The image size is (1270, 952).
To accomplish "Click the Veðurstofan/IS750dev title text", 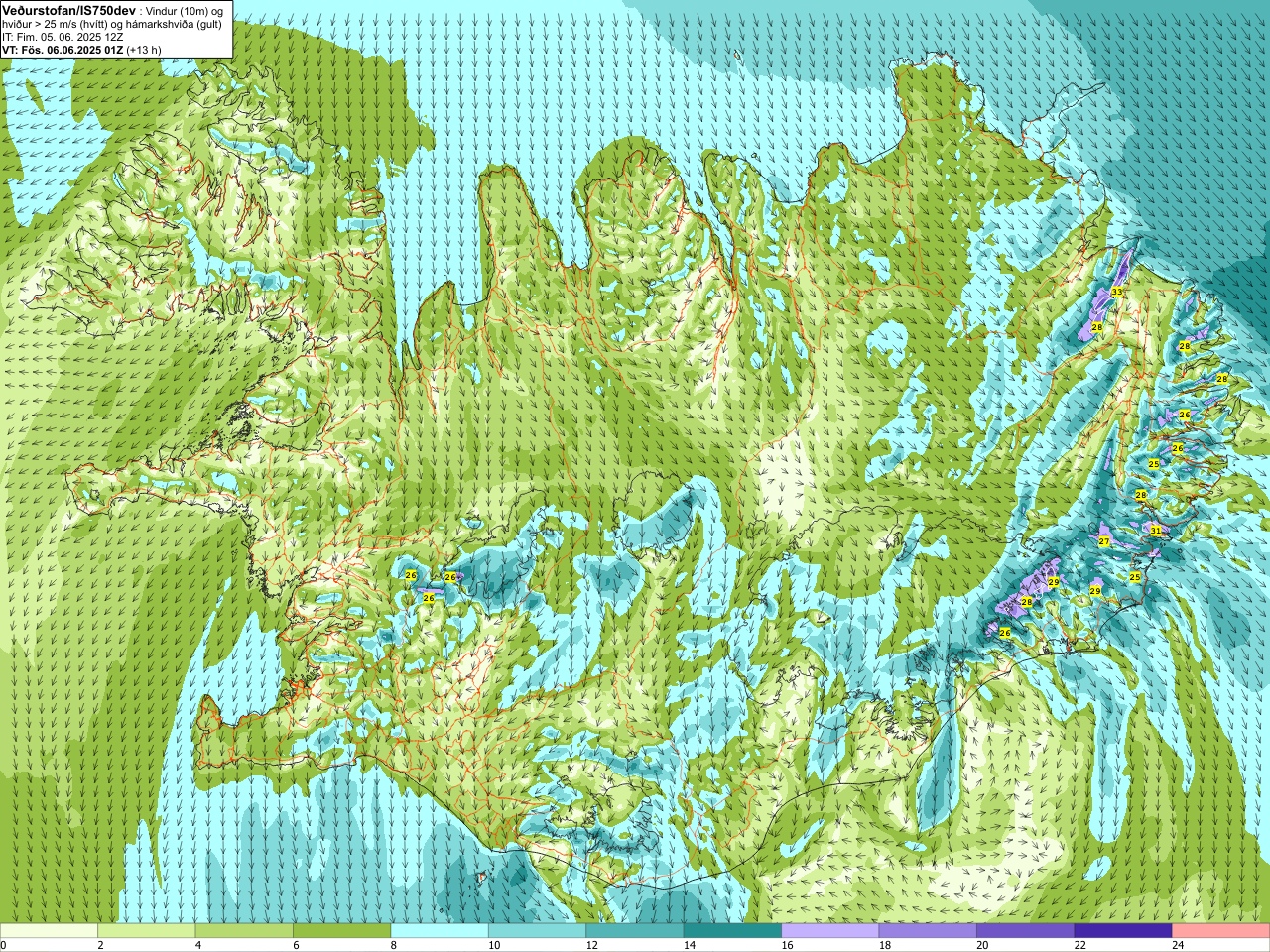I will click(x=69, y=10).
